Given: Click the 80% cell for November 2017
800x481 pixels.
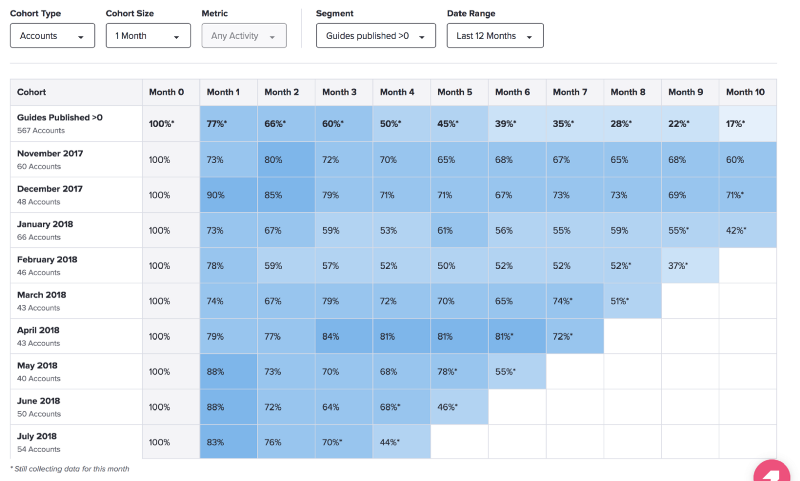Looking at the screenshot, I should pyautogui.click(x=286, y=159).
